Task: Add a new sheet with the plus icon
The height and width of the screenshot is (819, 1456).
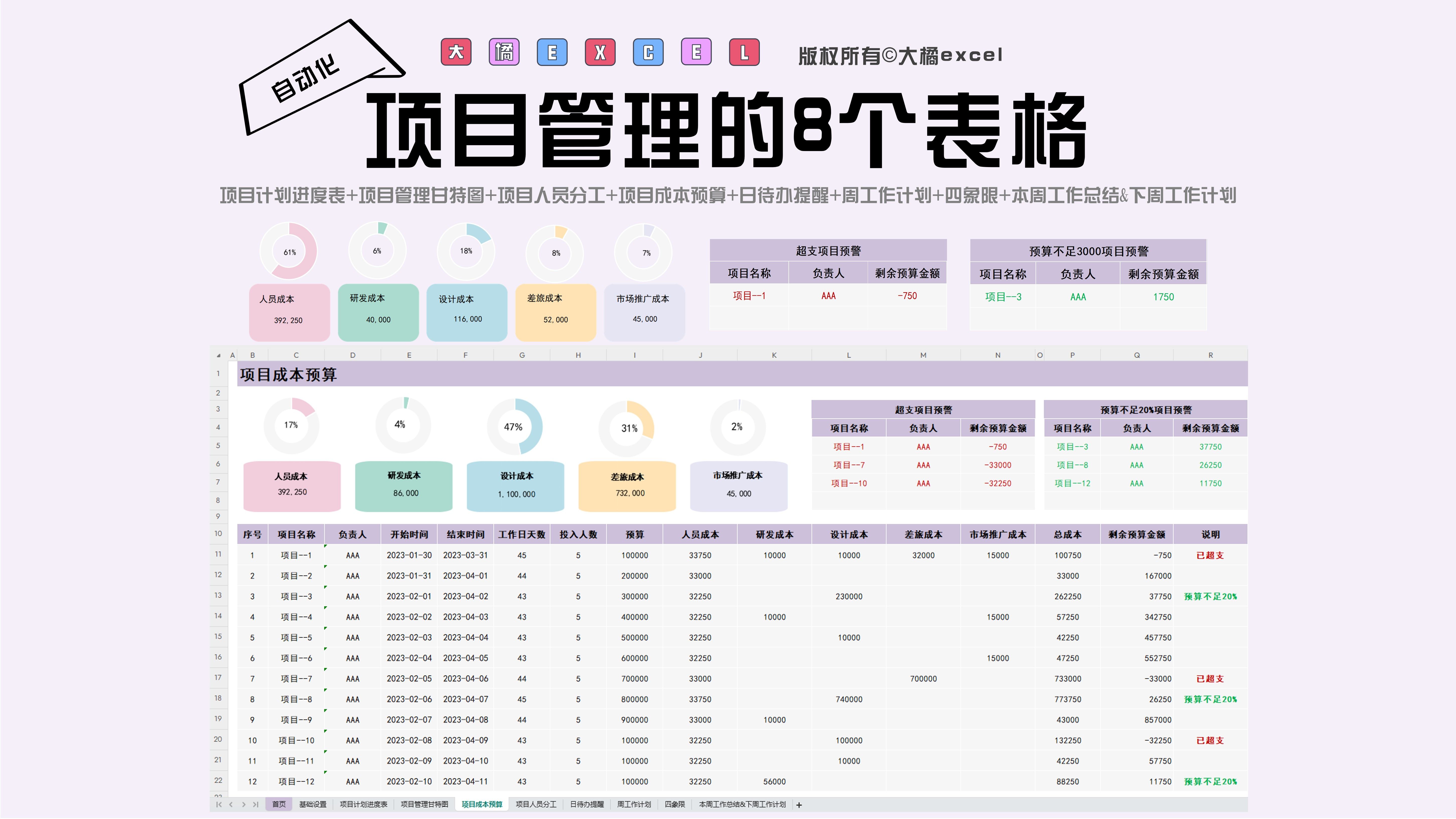Action: tap(799, 805)
